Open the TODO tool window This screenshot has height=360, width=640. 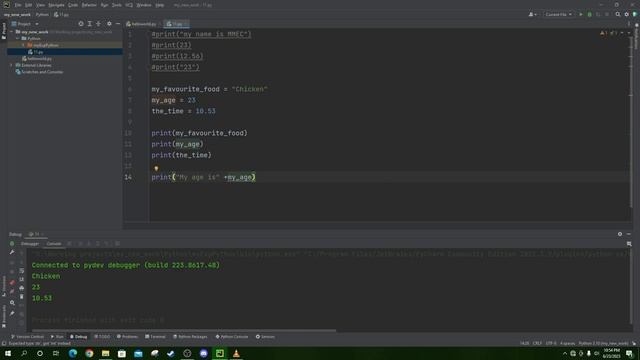pos(102,337)
